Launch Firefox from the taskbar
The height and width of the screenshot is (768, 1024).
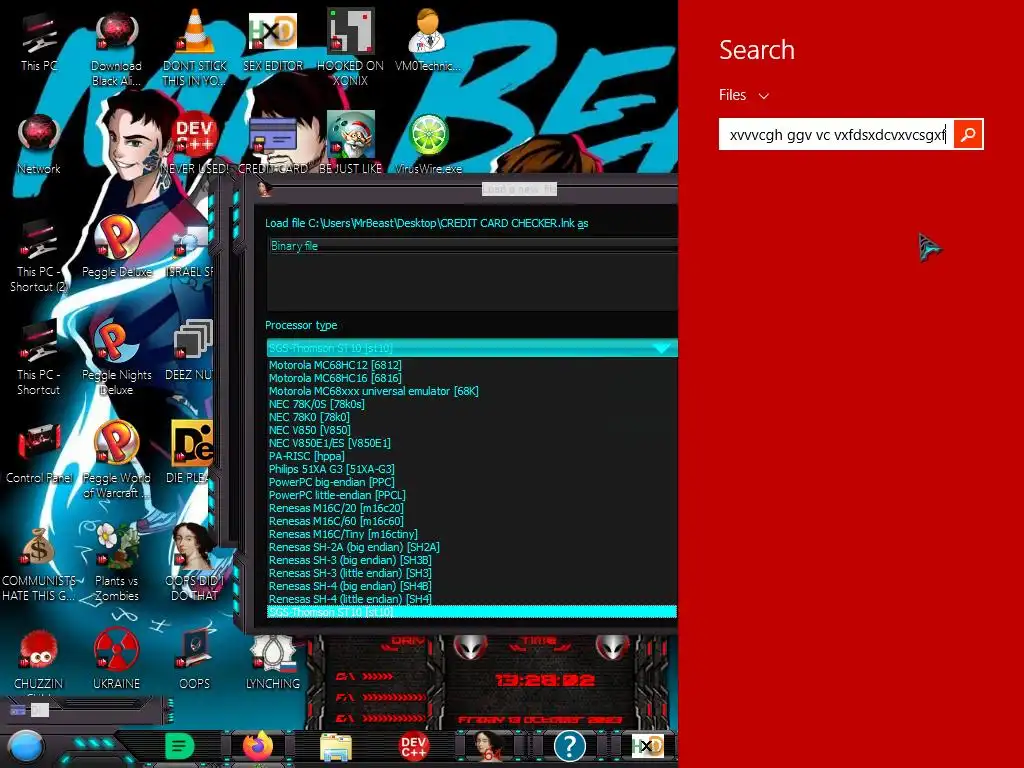tap(258, 746)
